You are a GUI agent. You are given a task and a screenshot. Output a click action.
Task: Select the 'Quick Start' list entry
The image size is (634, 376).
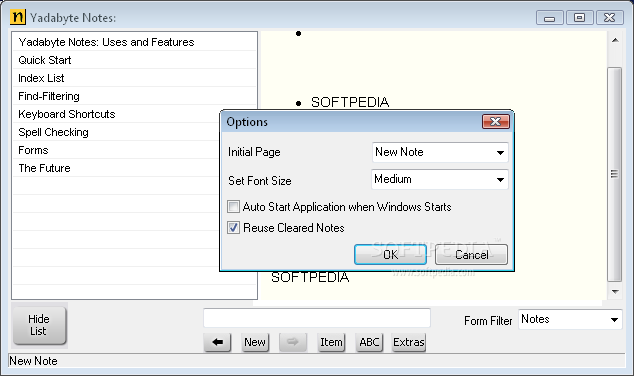tap(135, 60)
